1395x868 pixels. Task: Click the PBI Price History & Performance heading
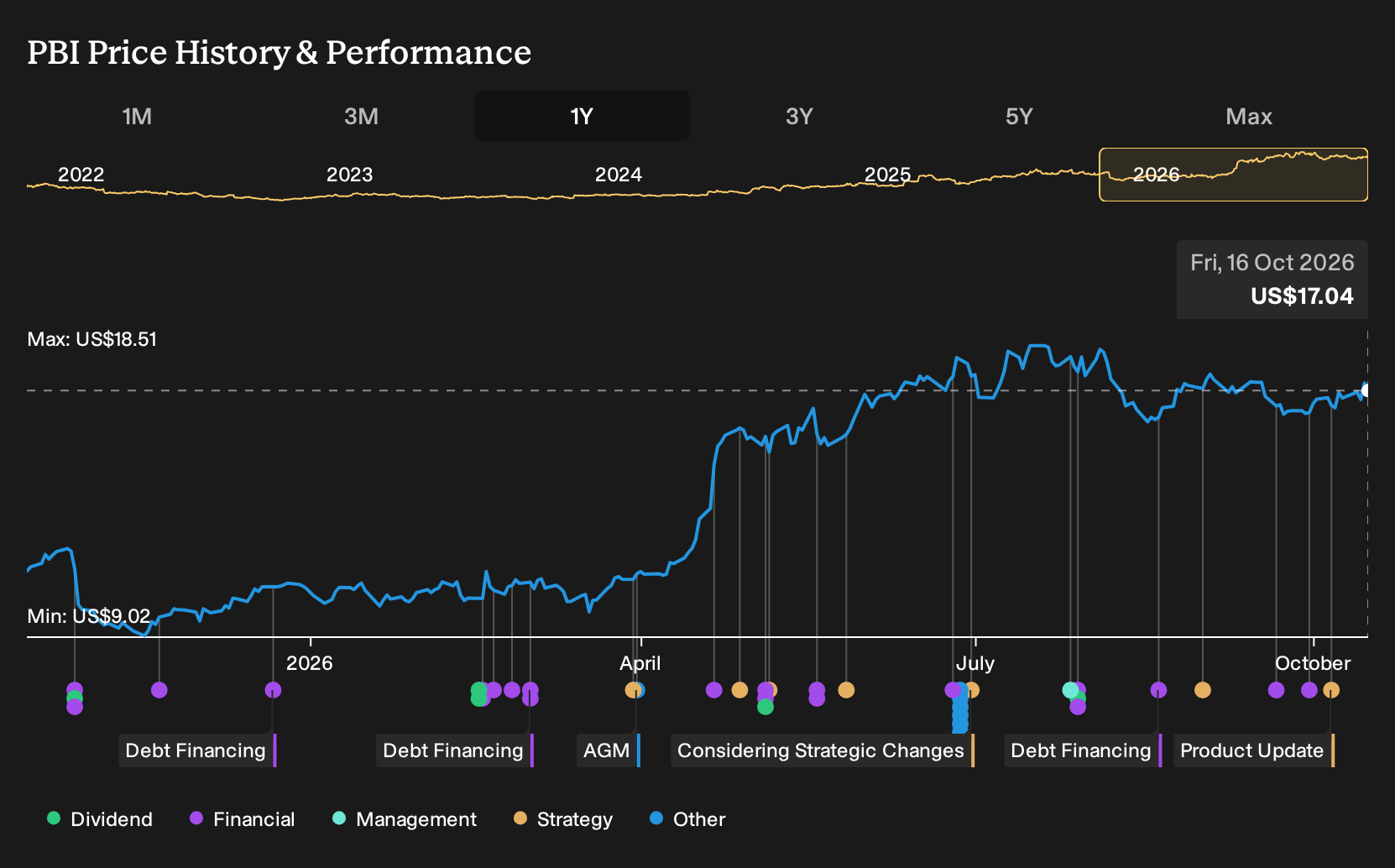click(280, 52)
